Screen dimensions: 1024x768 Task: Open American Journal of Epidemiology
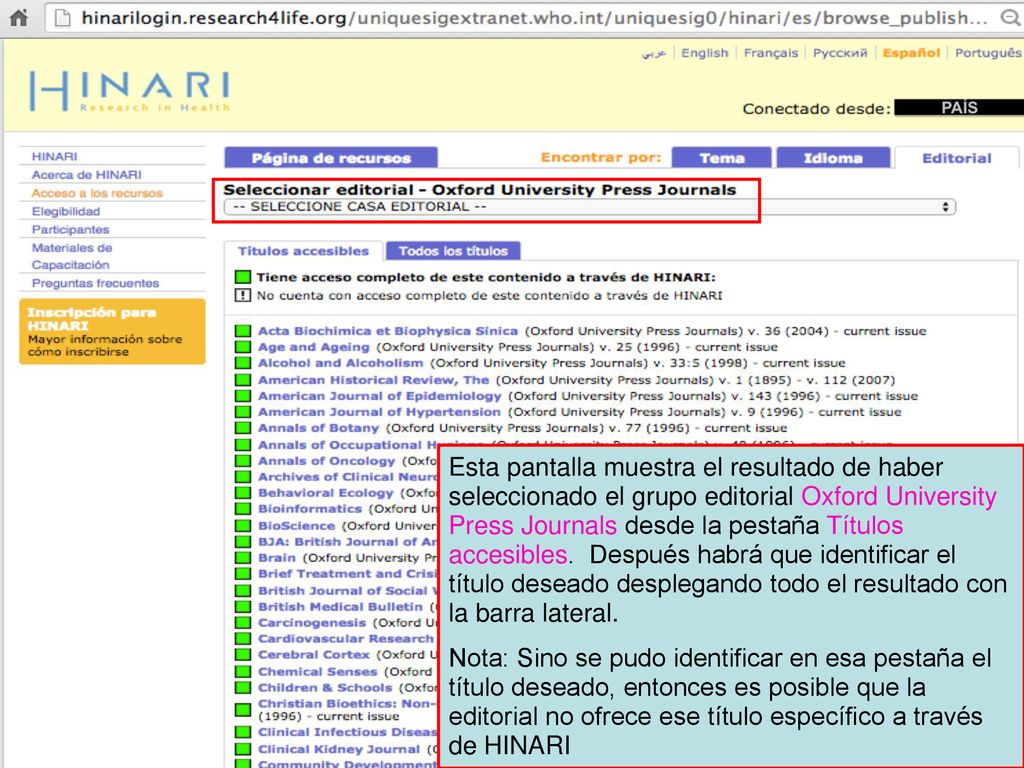(x=379, y=396)
